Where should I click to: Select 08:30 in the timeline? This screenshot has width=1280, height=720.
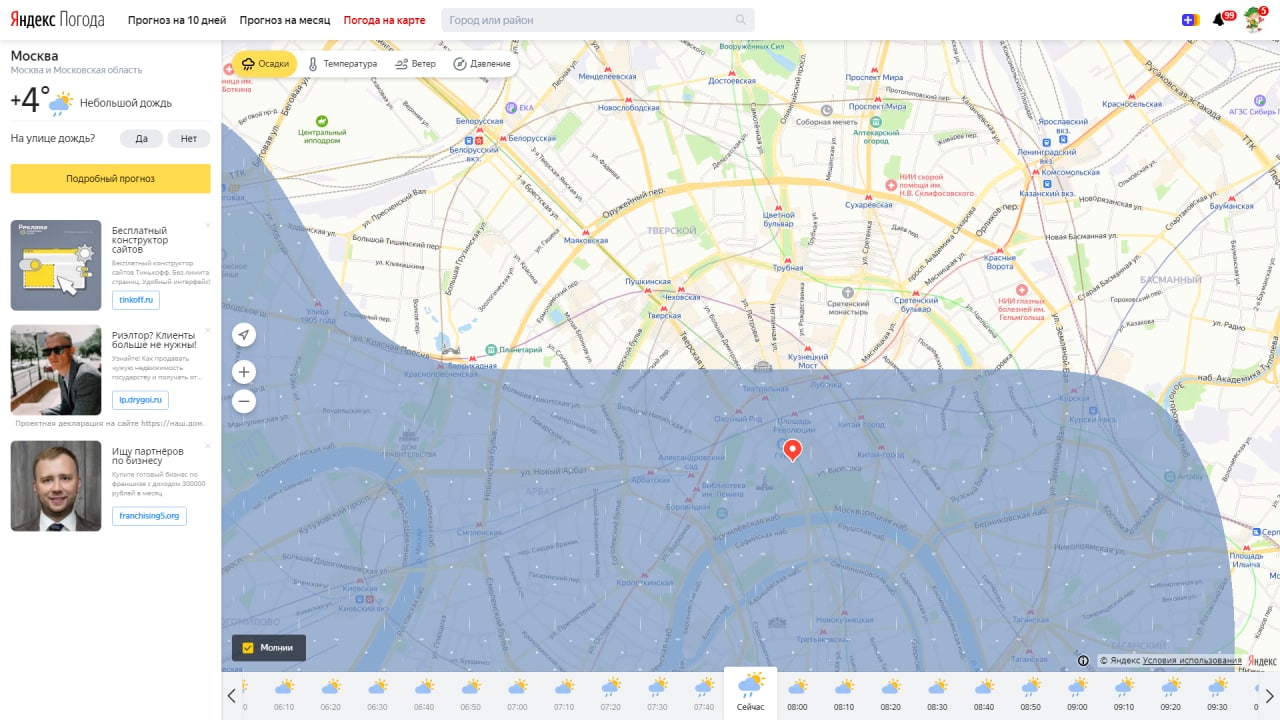[x=937, y=694]
